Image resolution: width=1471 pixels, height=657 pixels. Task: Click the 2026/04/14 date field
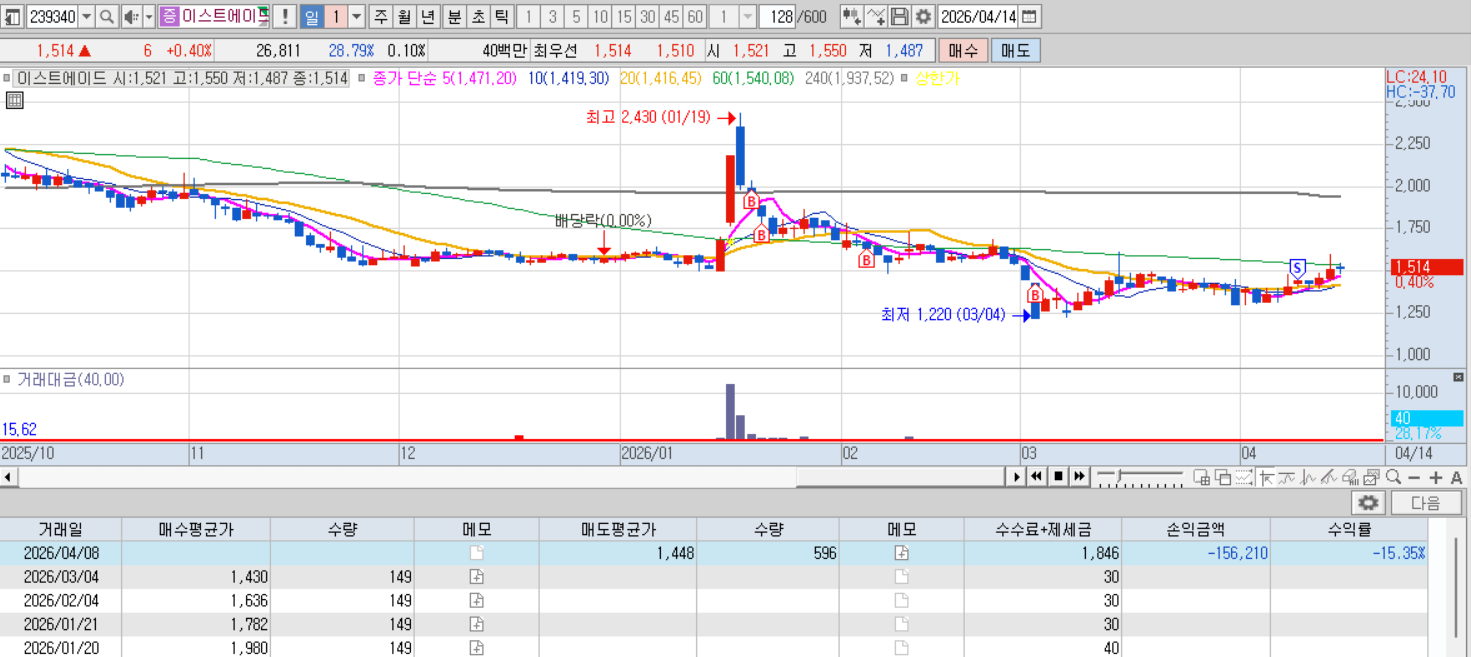click(x=978, y=16)
